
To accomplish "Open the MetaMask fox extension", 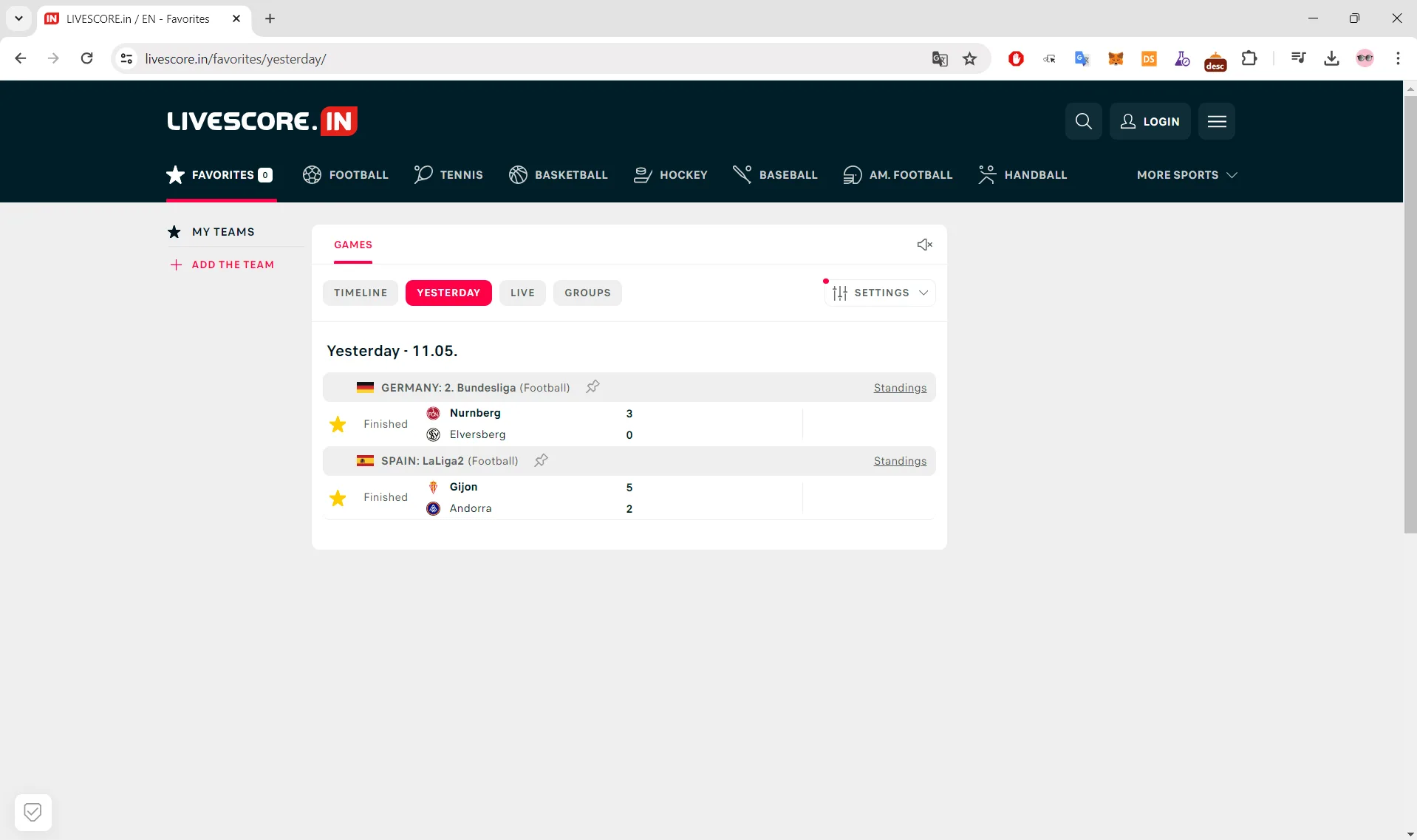I will 1116,58.
